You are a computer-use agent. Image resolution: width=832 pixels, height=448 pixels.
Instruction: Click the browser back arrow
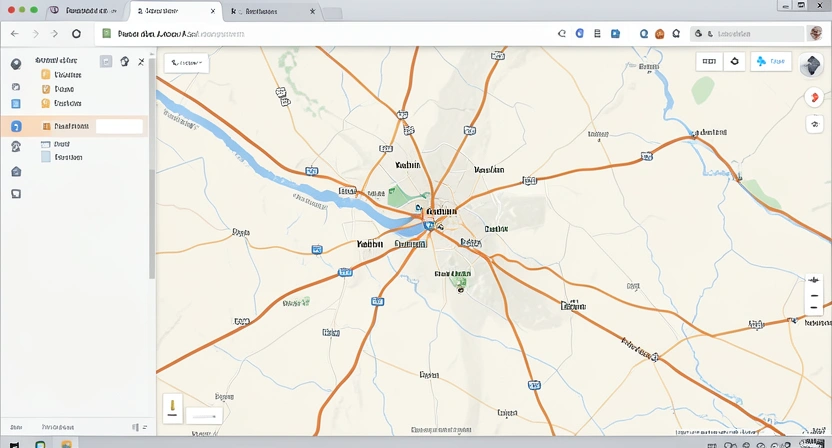point(15,34)
